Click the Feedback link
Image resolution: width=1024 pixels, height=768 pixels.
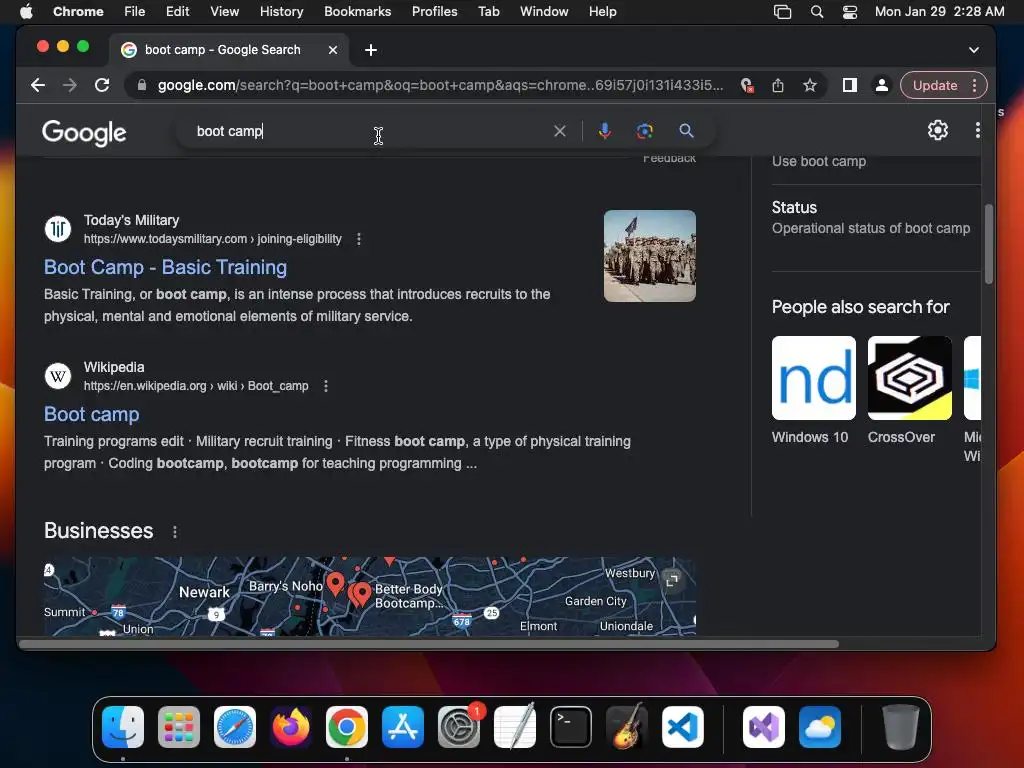pyautogui.click(x=669, y=159)
